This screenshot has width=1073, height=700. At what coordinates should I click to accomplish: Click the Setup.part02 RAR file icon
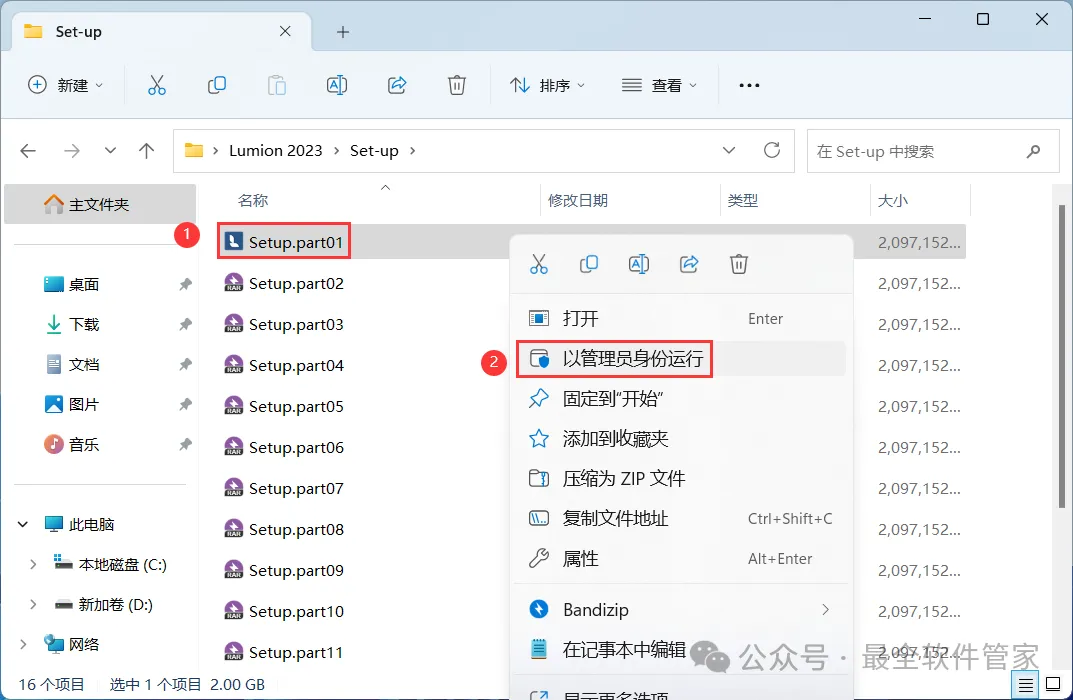234,283
